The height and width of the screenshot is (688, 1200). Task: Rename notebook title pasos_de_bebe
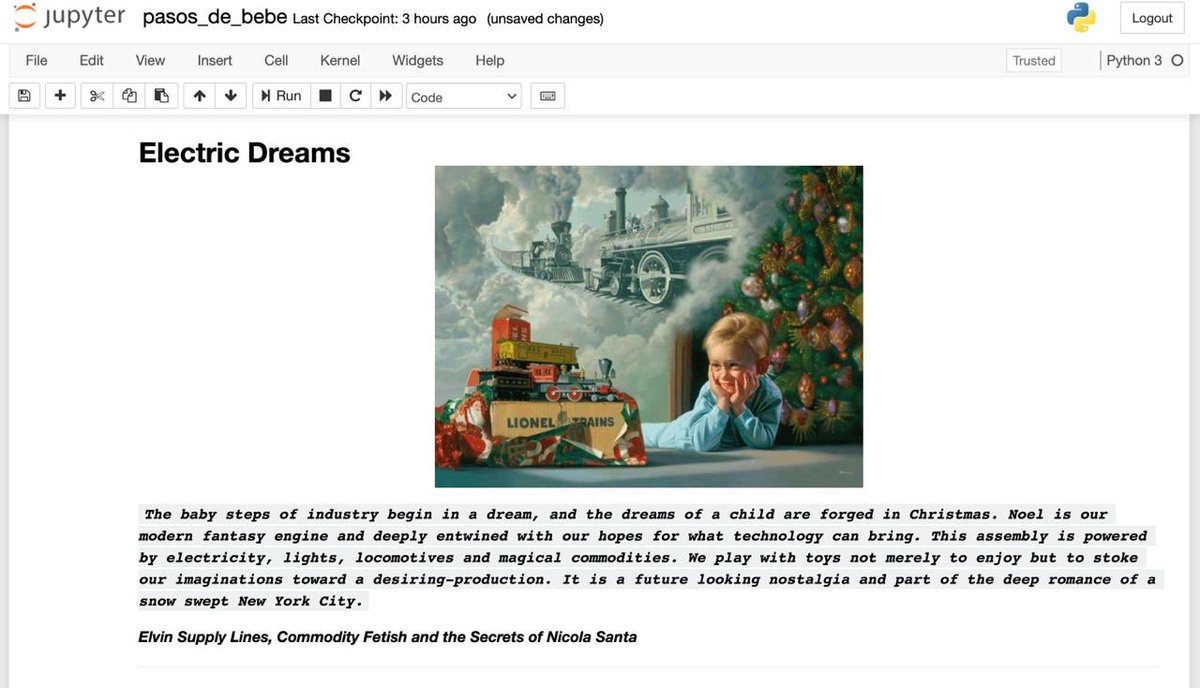pyautogui.click(x=215, y=18)
